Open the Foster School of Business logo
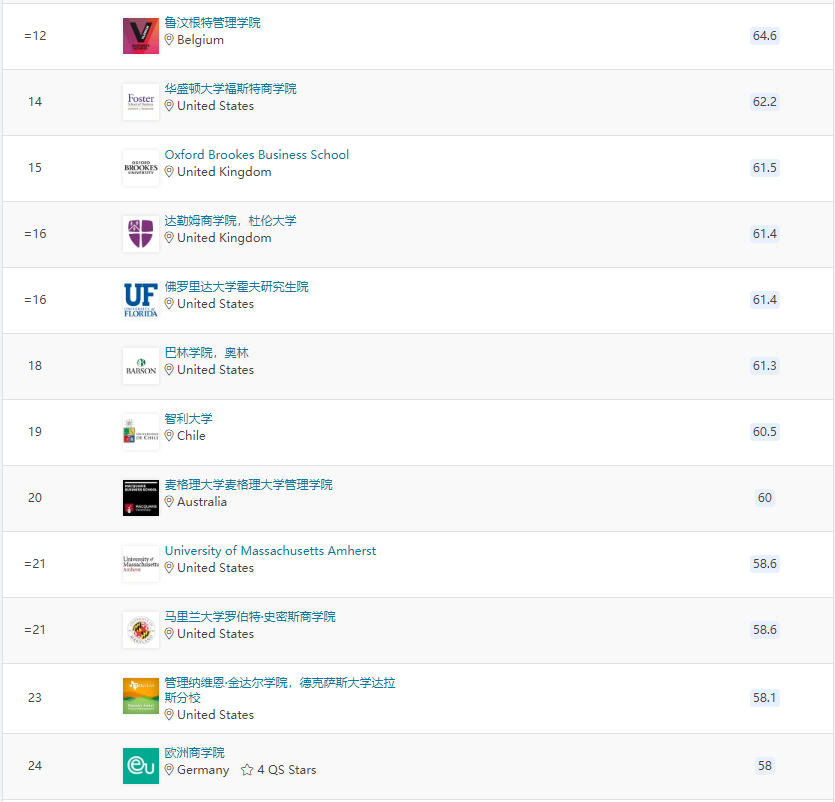The height and width of the screenshot is (802, 835). coord(141,102)
